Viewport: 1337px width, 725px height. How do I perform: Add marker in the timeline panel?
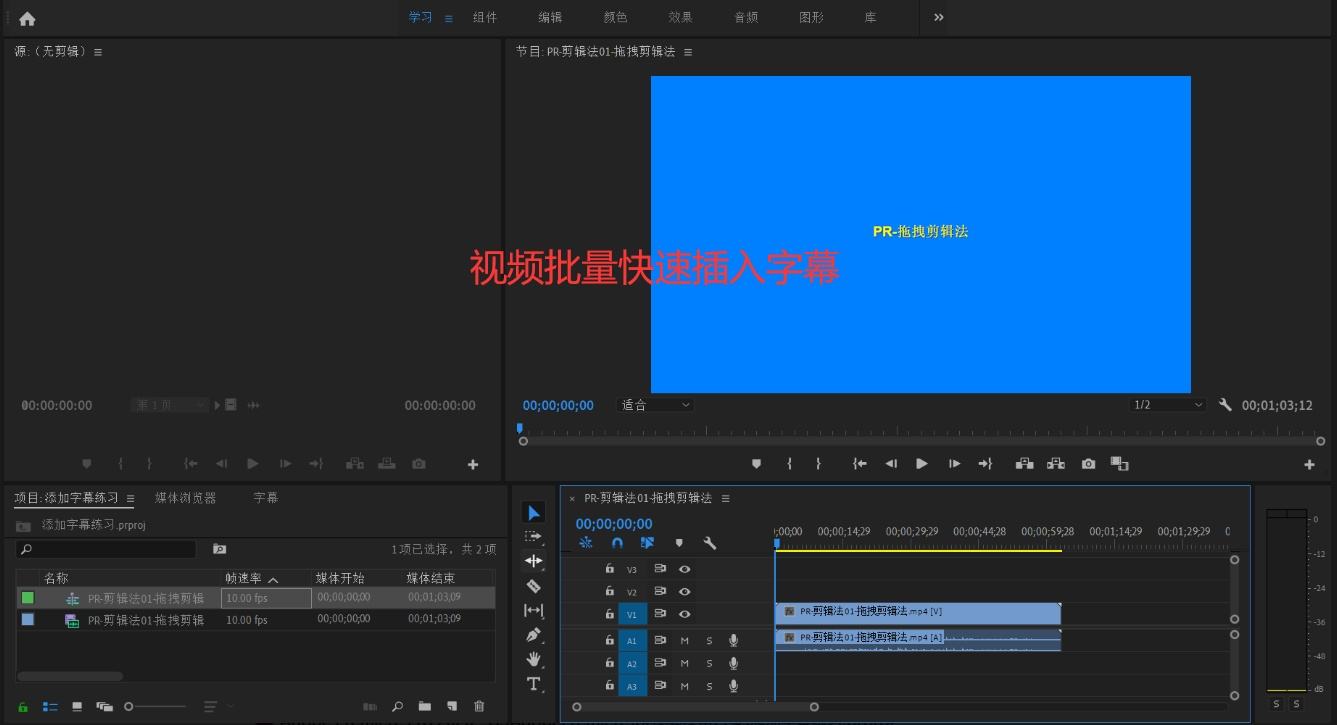679,543
